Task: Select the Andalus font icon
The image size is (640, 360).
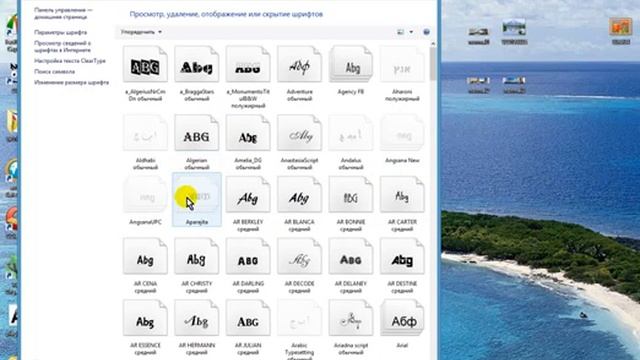Action: click(x=351, y=133)
